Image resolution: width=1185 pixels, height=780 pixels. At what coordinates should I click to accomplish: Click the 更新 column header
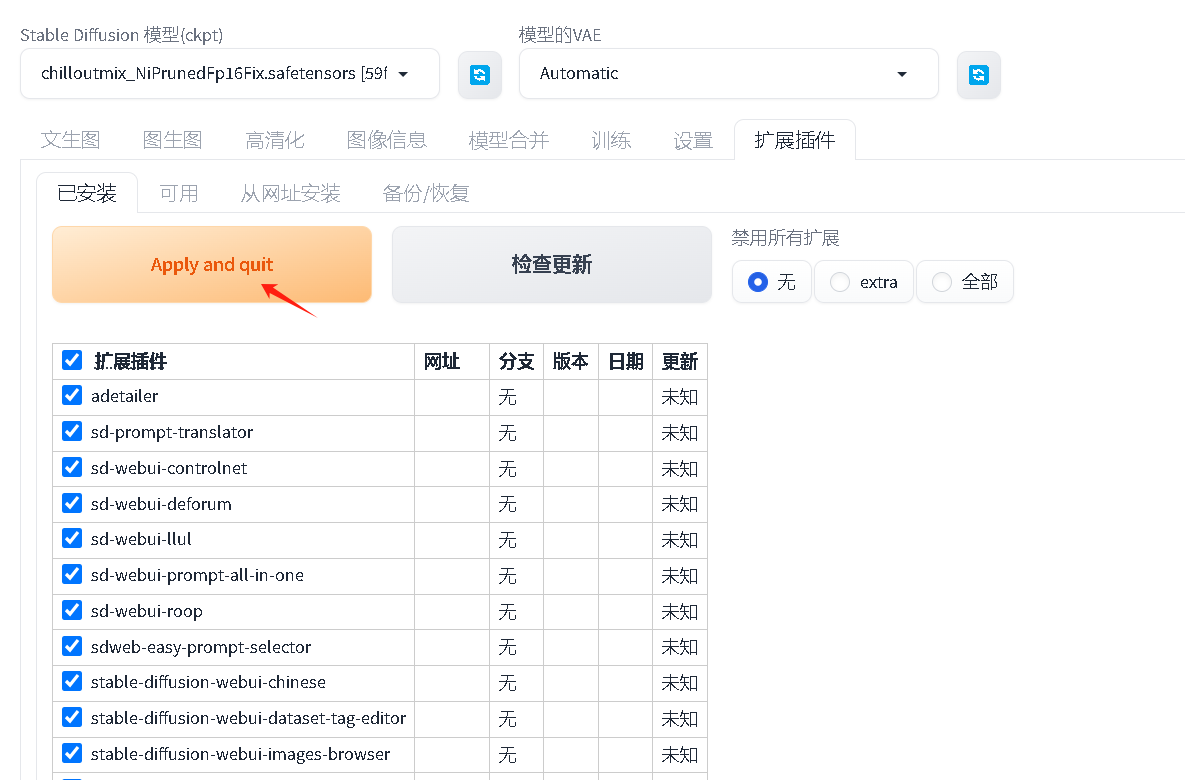[x=679, y=361]
